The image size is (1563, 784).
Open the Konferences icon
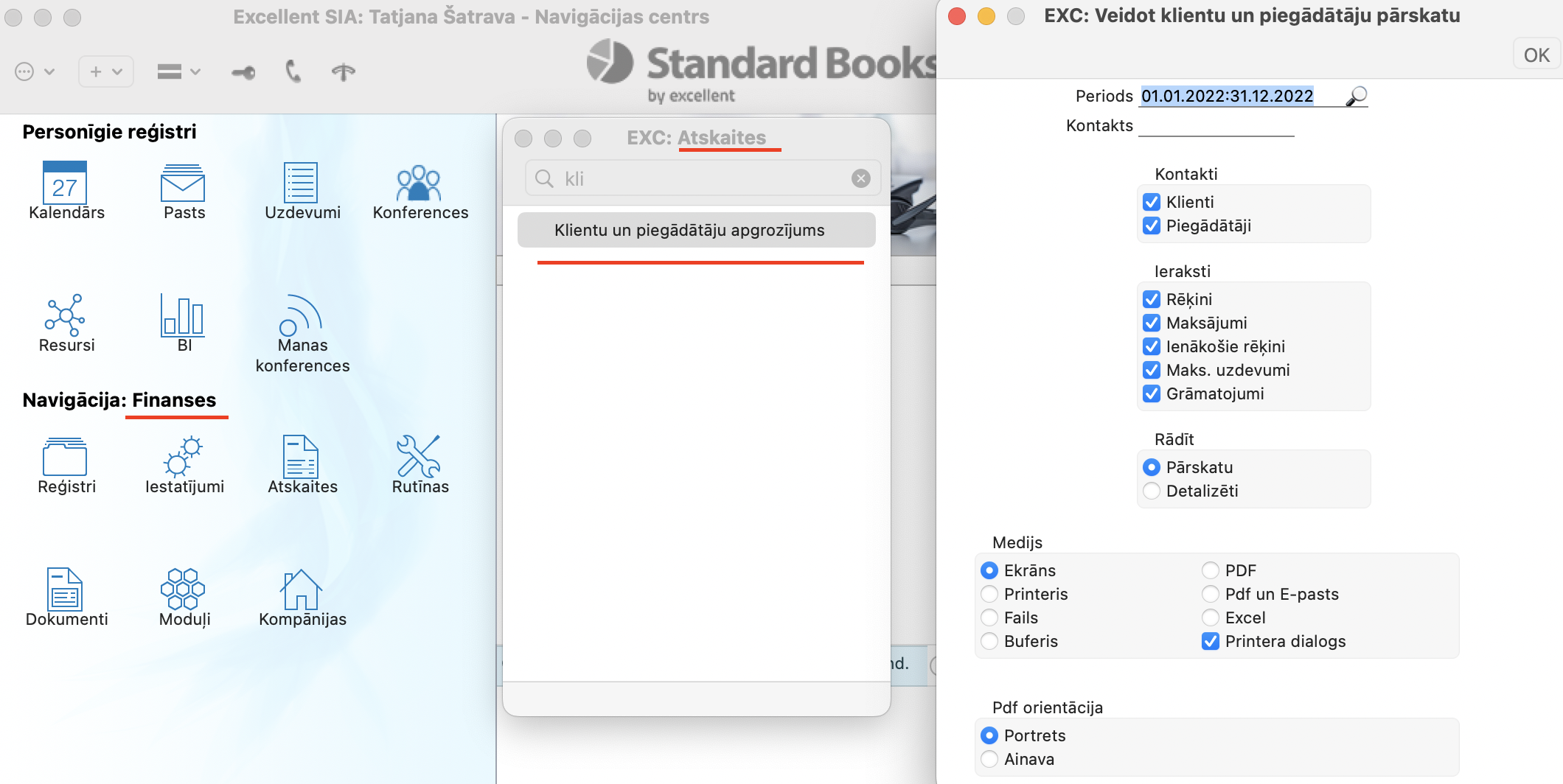point(419,184)
